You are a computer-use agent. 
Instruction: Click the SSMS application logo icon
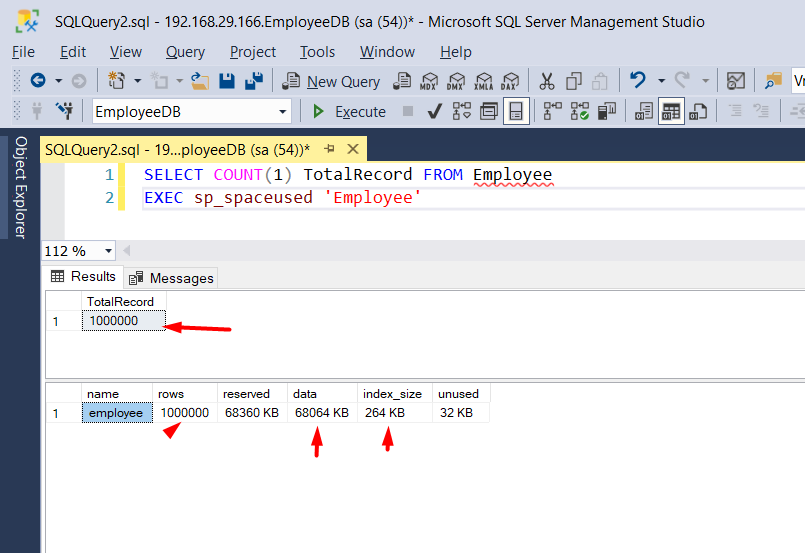tap(27, 21)
